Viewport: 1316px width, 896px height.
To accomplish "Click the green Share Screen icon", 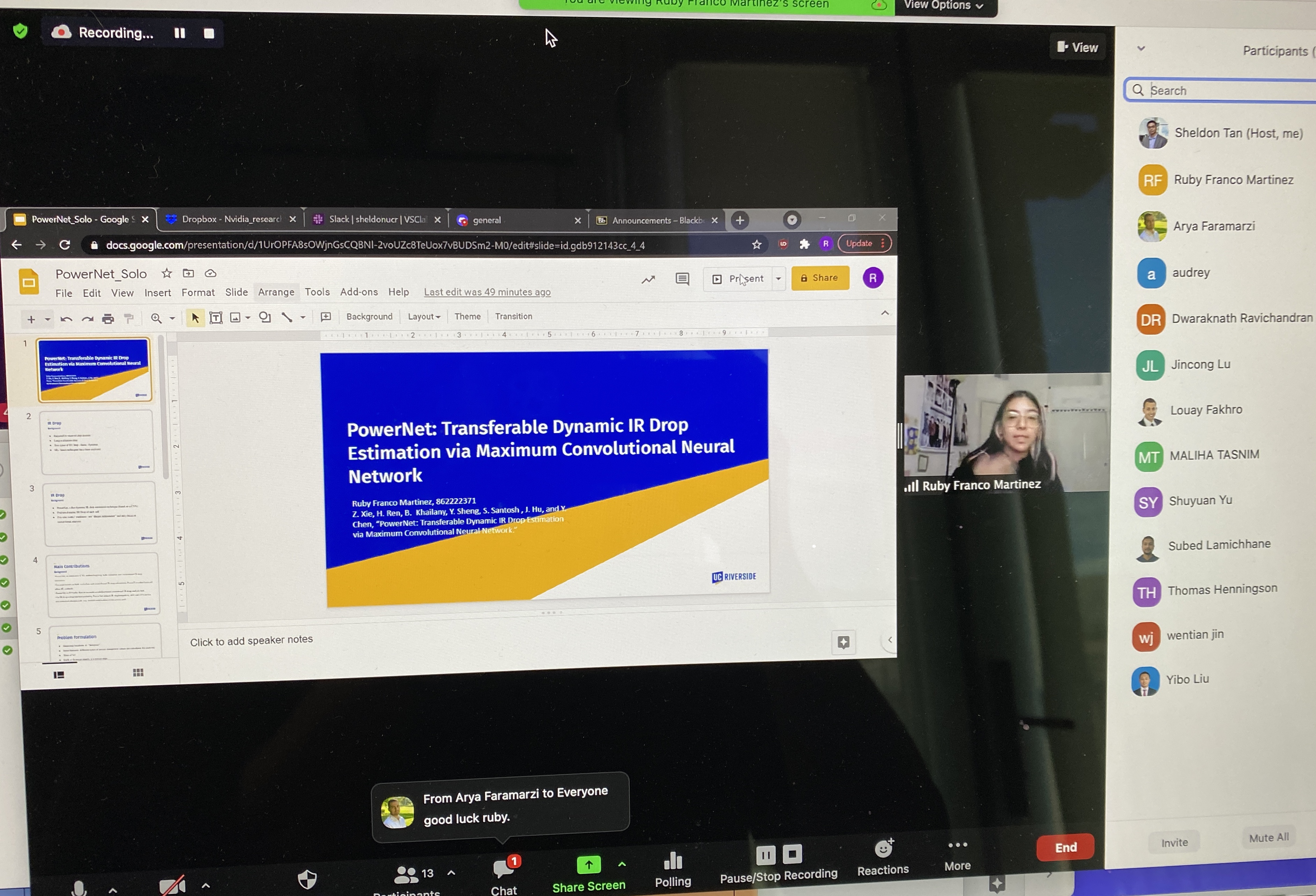I will (589, 865).
